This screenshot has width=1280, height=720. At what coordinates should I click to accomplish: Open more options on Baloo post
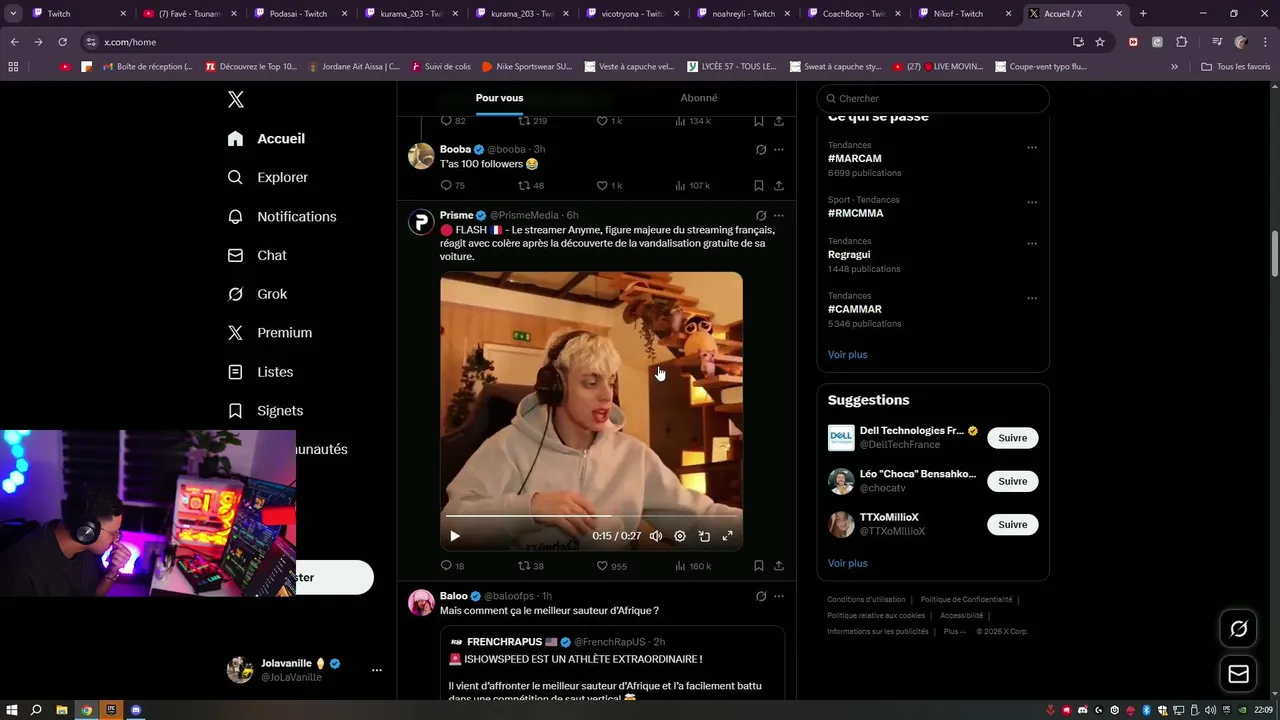(779, 596)
